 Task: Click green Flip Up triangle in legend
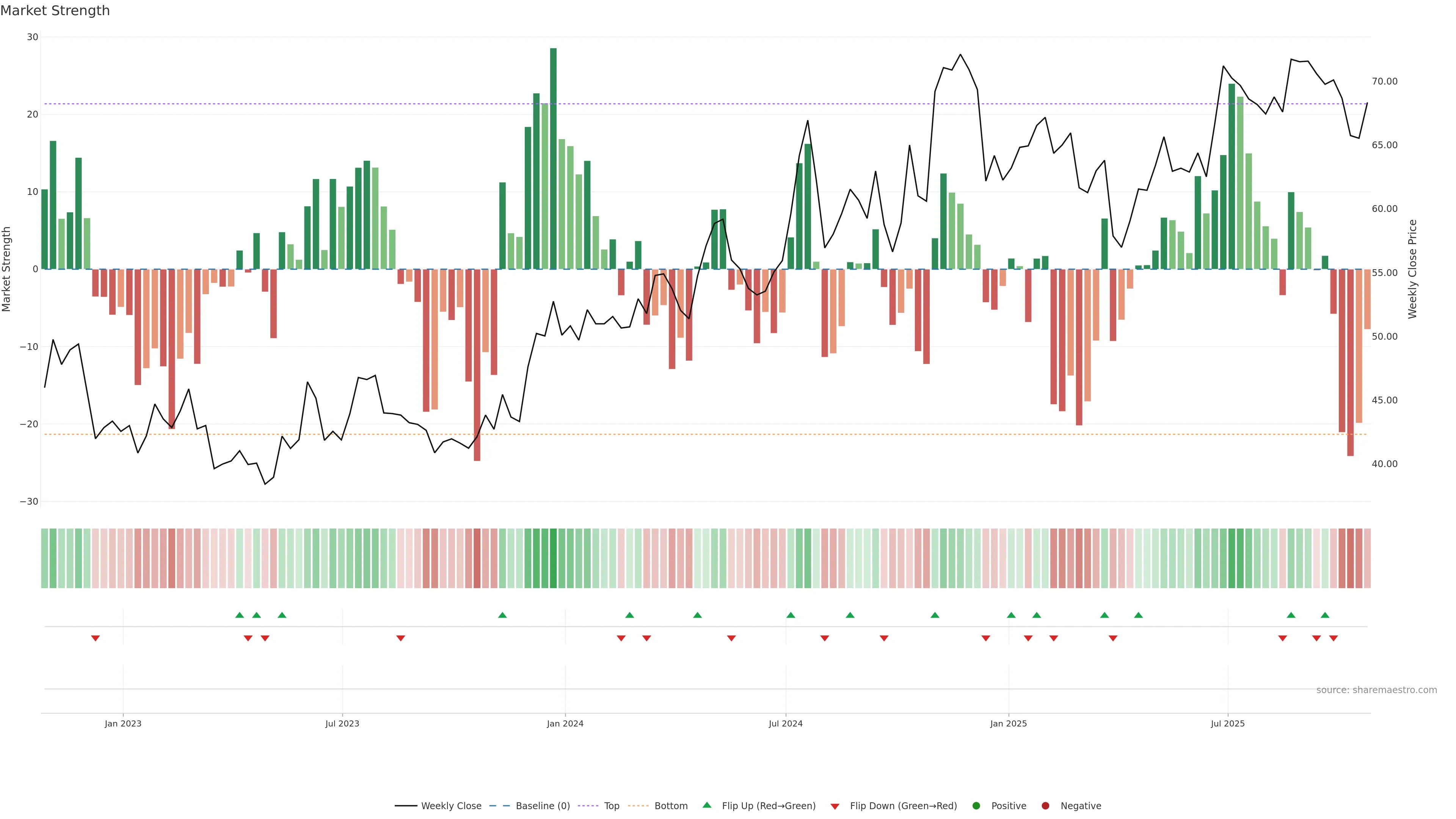(706, 805)
